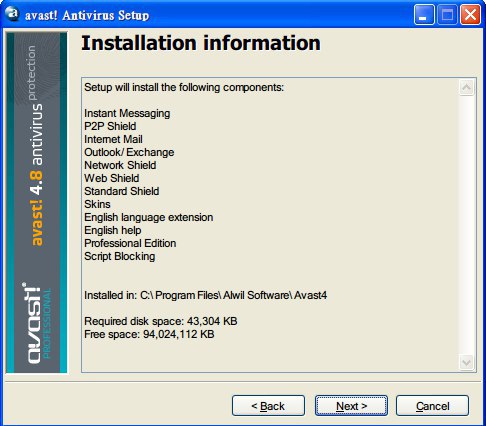Select 'Professional Edition' line

click(130, 243)
